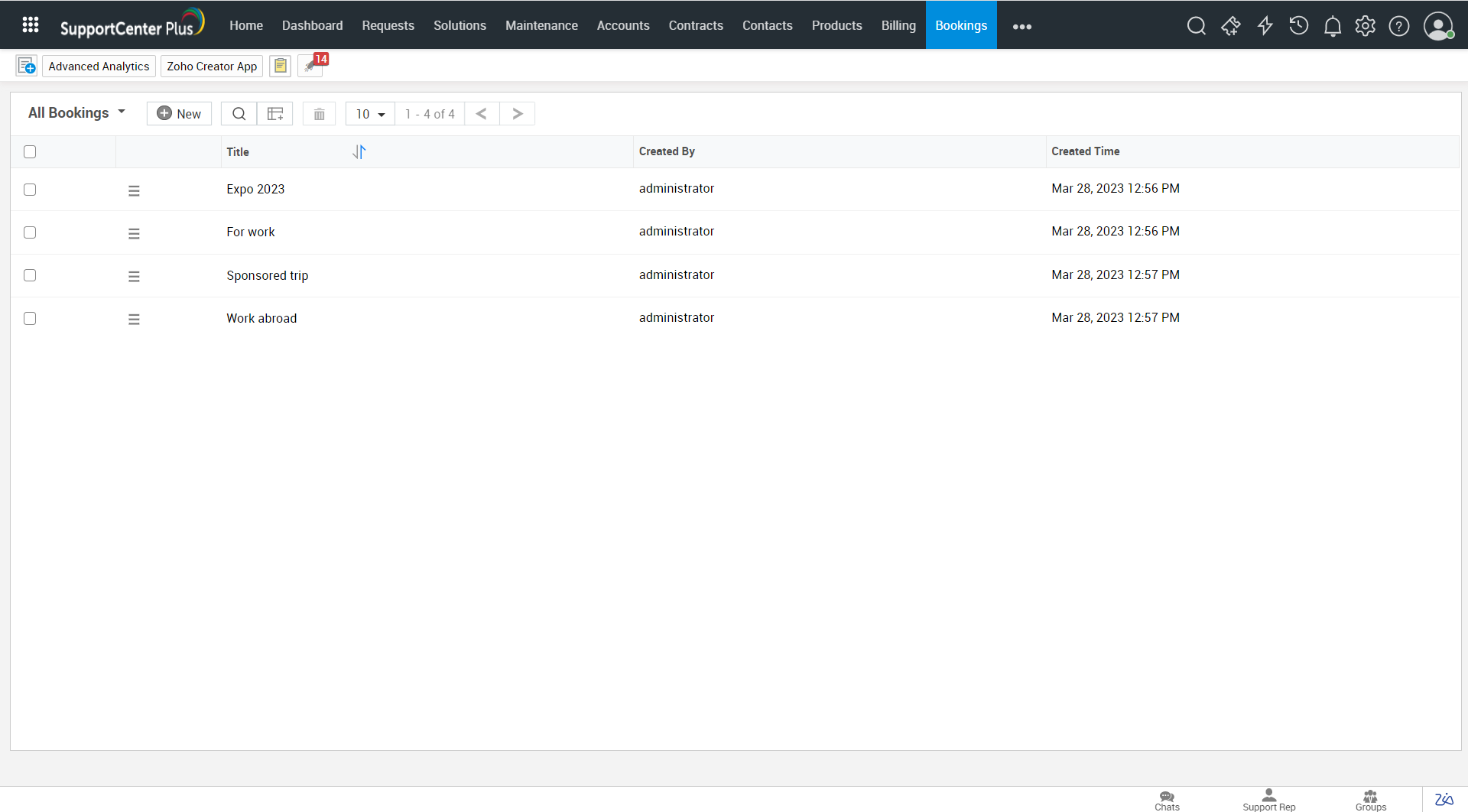Click the New booking button

pos(179,114)
